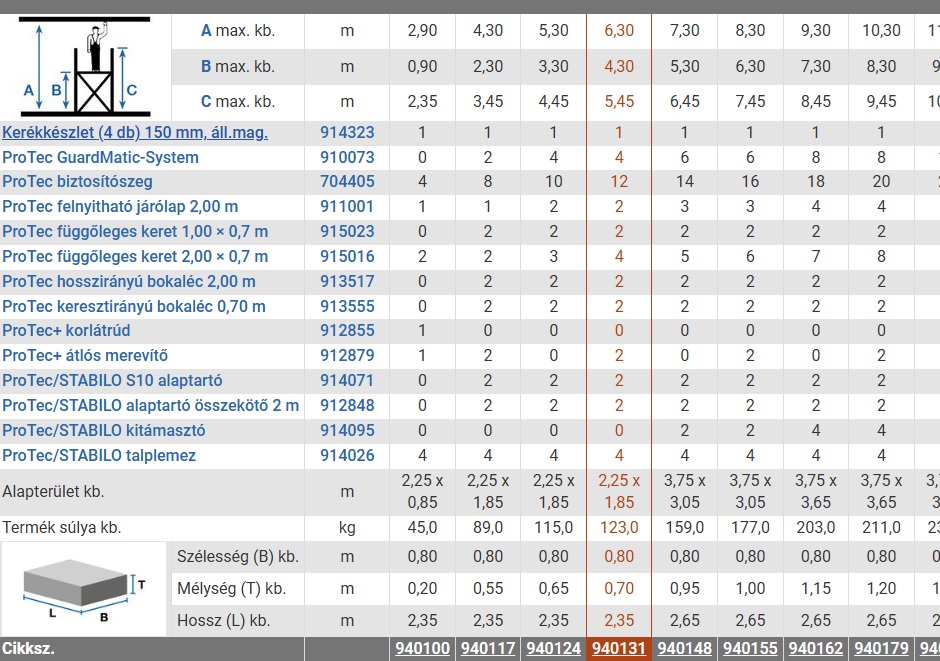
Task: Select ProTec+ átlós merevítő row label
Action: [85, 356]
